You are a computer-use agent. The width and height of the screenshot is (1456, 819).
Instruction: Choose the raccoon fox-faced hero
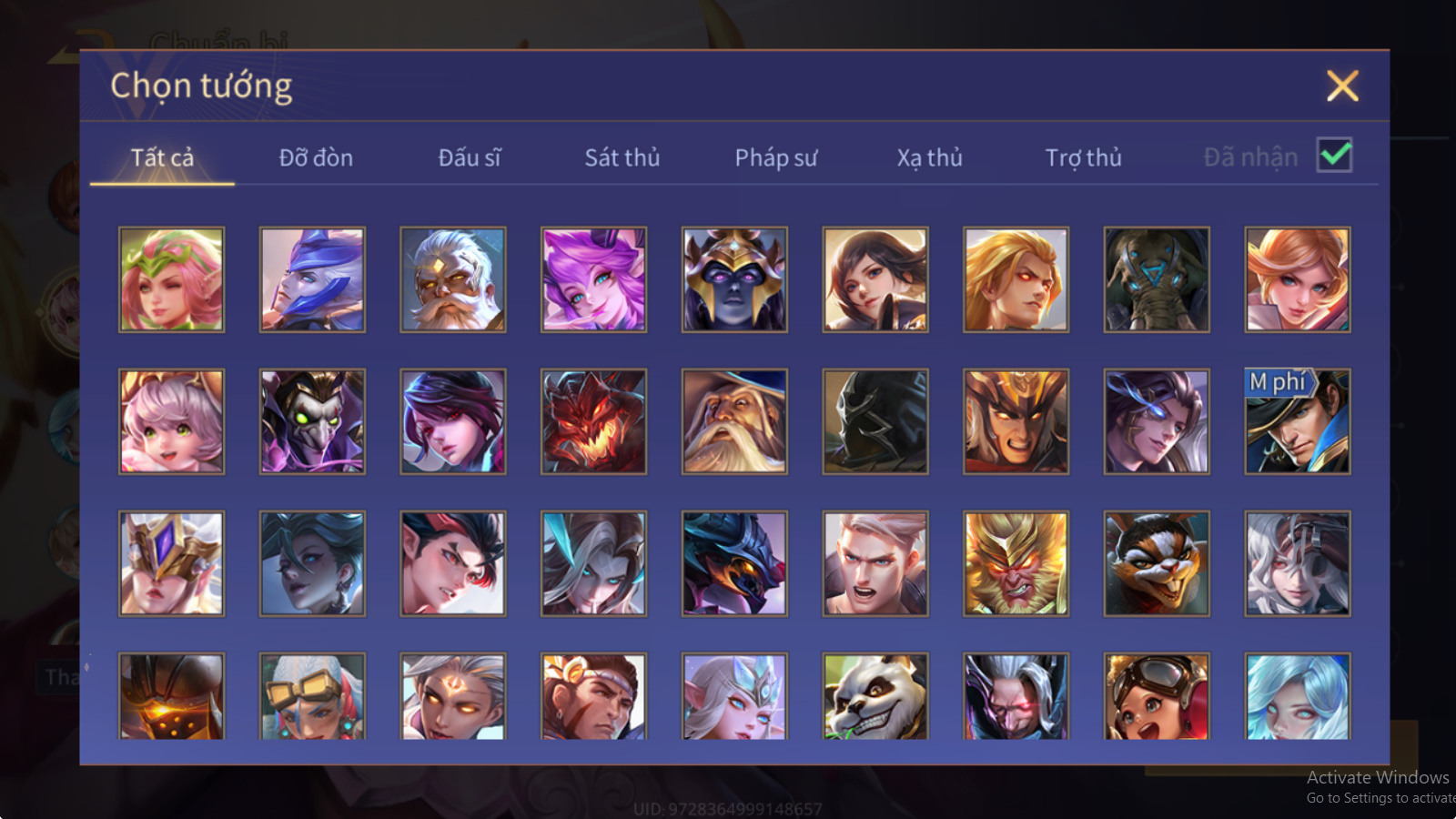(1157, 563)
